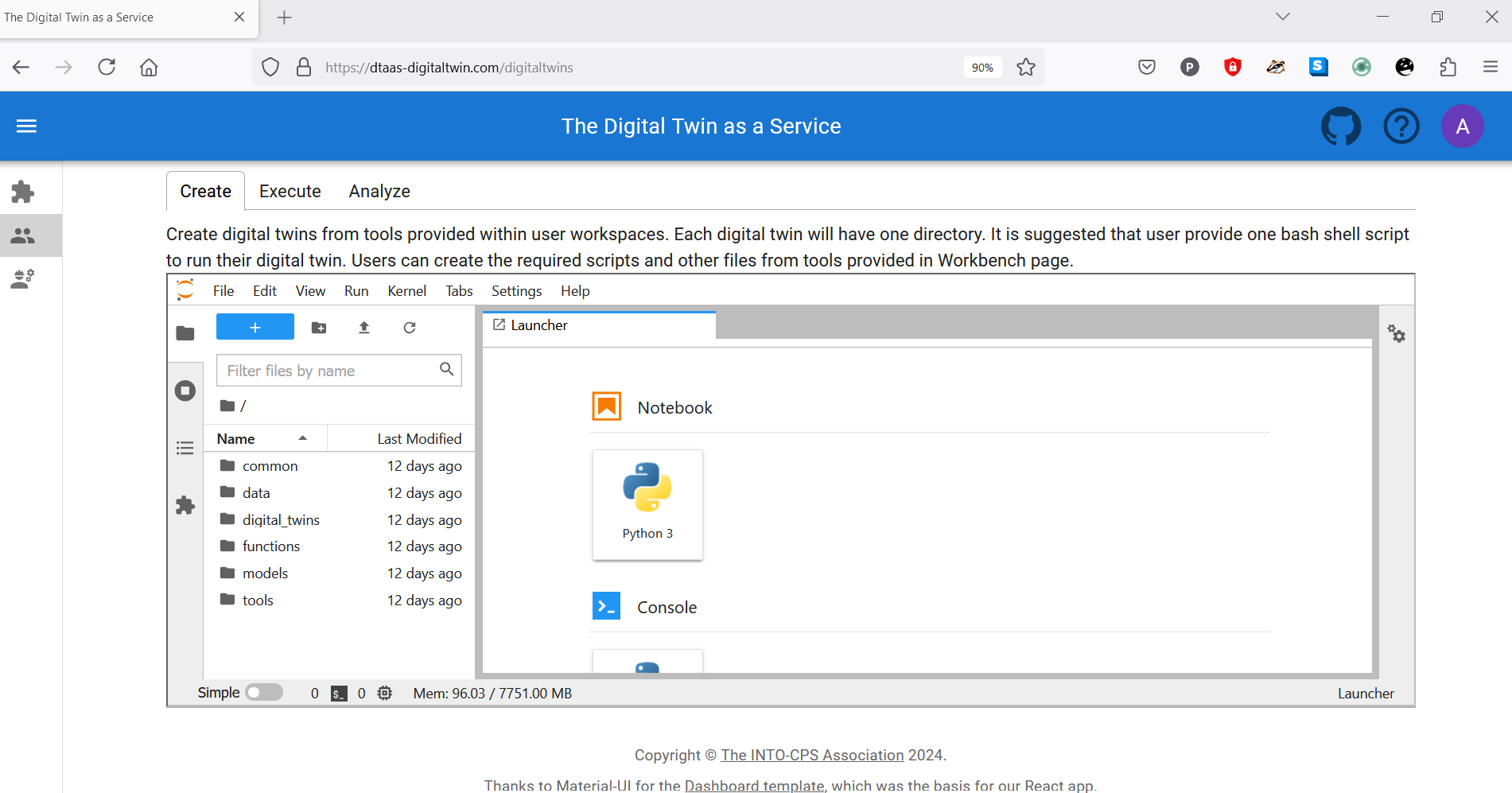1512x793 pixels.
Task: Toggle the Simple interface switch
Action: [264, 693]
